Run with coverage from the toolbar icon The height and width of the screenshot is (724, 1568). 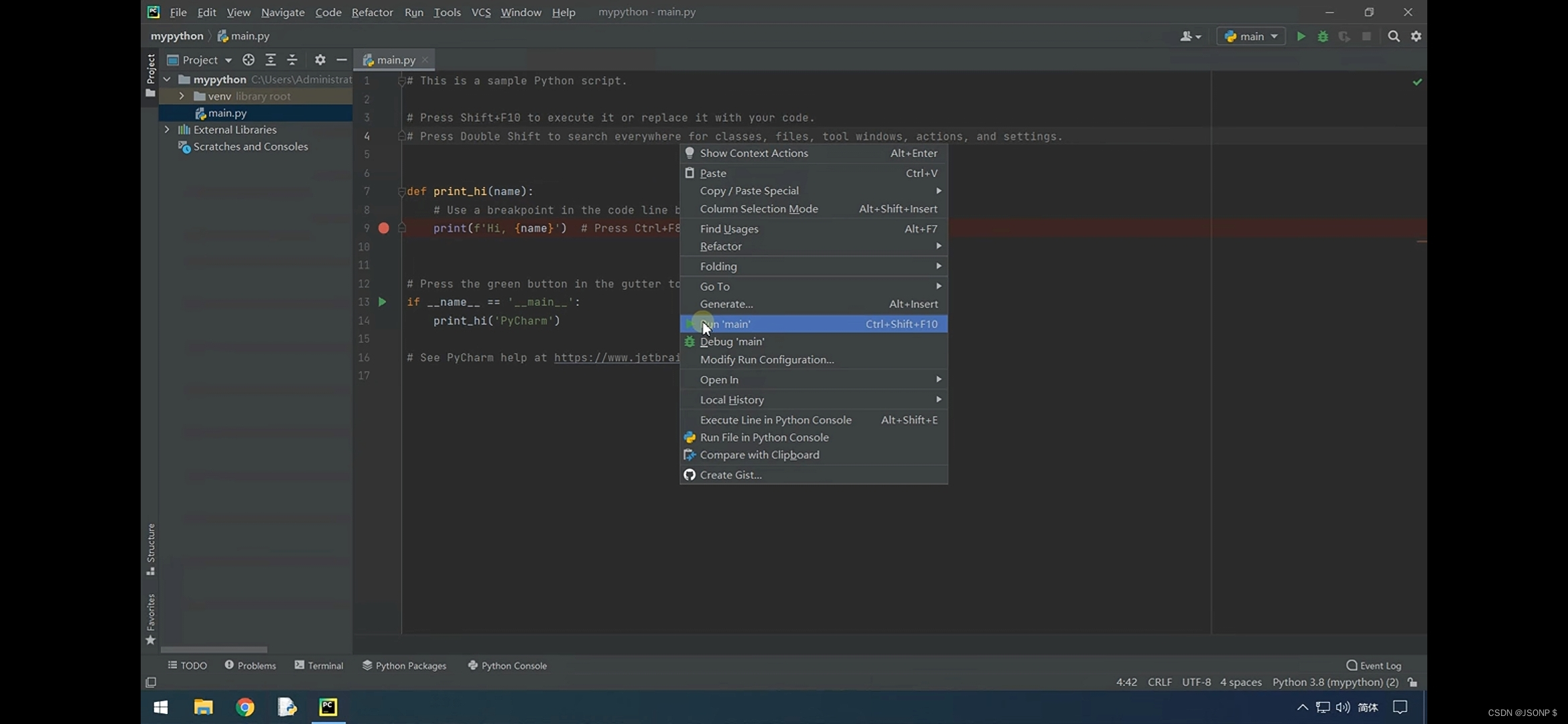[x=1344, y=36]
